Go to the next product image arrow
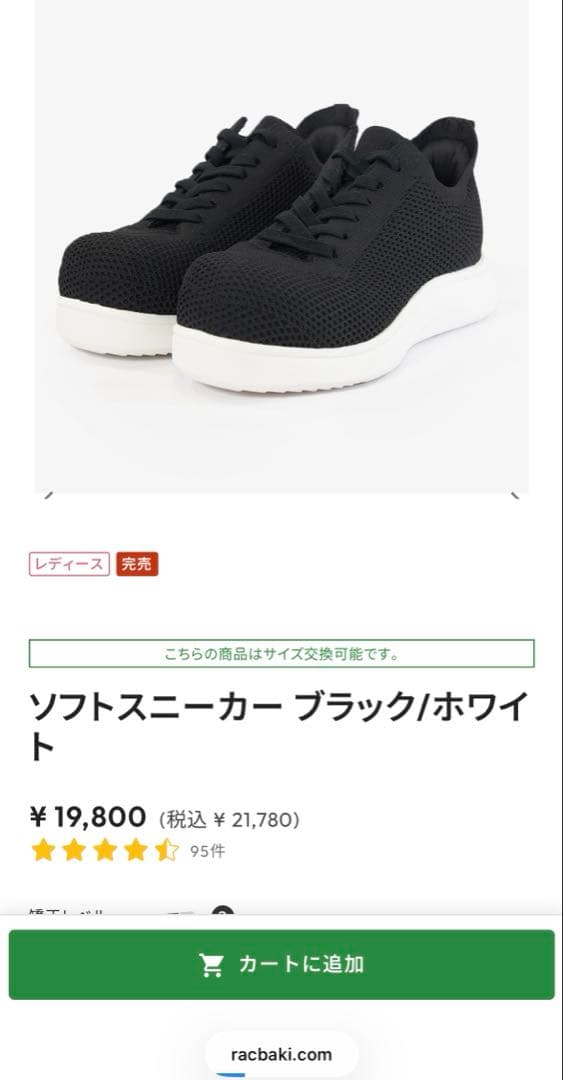Image resolution: width=563 pixels, height=1080 pixels. pos(515,495)
